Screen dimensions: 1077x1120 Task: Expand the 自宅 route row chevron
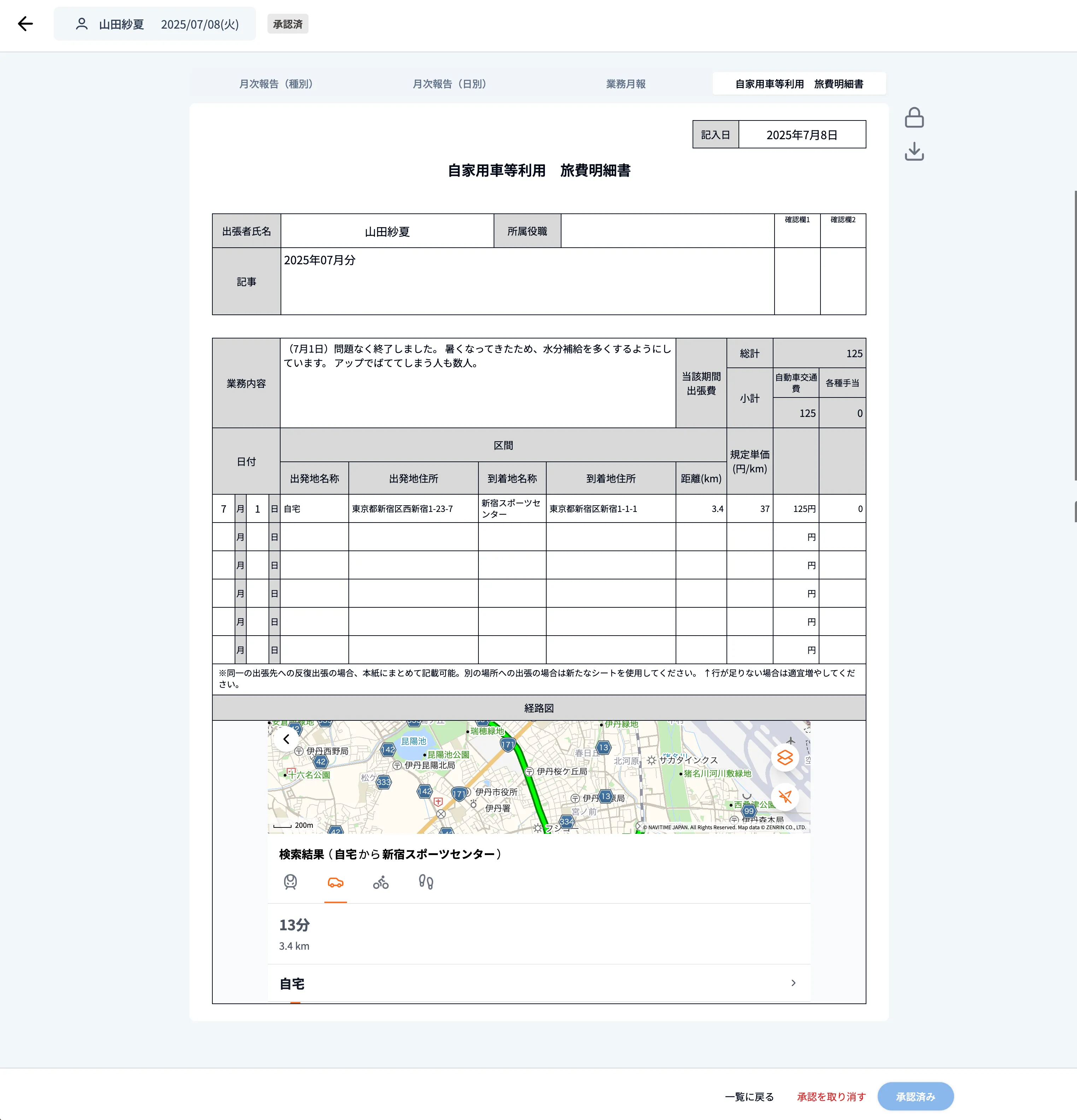tap(793, 983)
